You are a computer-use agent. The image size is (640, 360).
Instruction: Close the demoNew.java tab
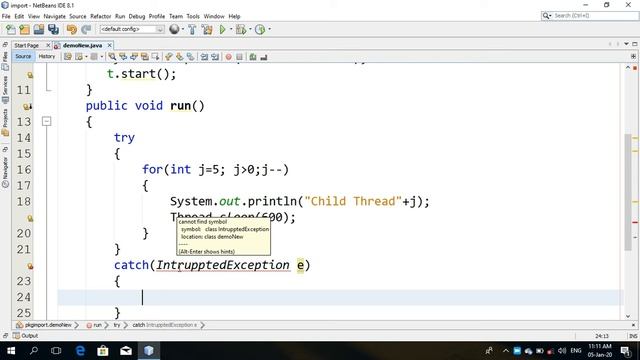[109, 45]
